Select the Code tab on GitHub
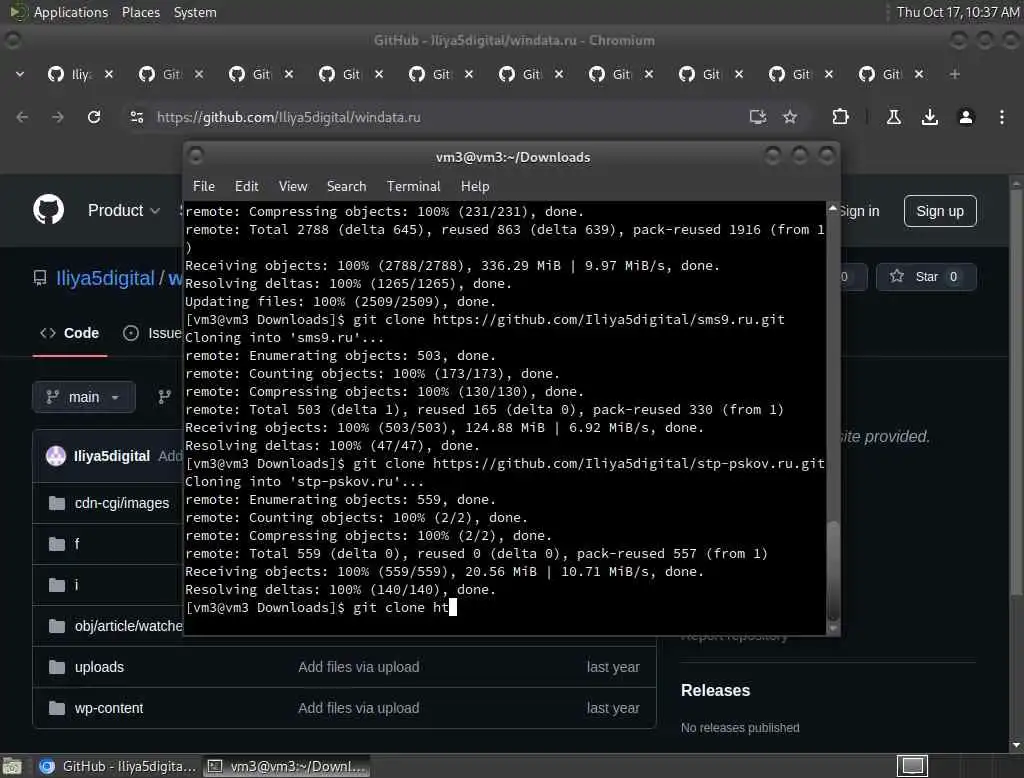1024x778 pixels. (x=70, y=333)
